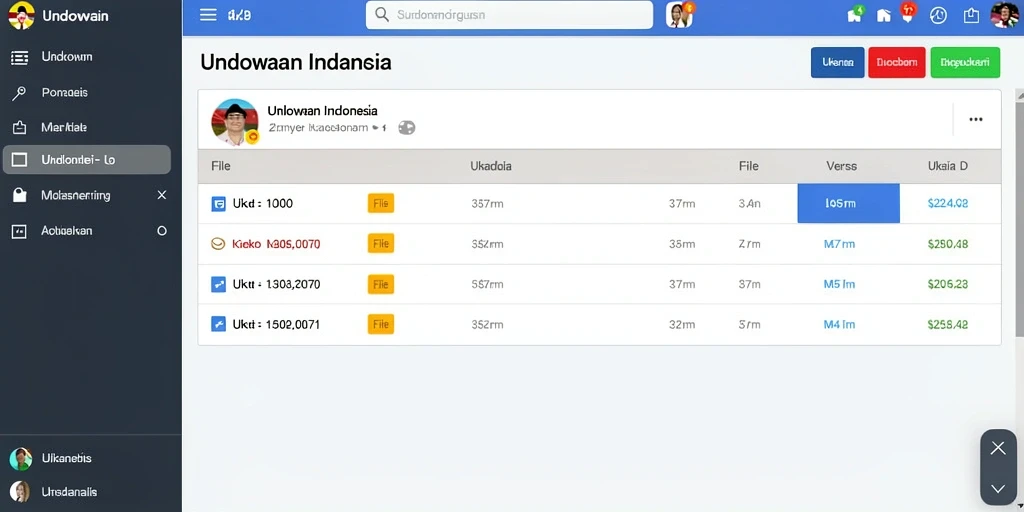Click the circle icon of Kieko row
The image size is (1024, 512).
tap(218, 244)
